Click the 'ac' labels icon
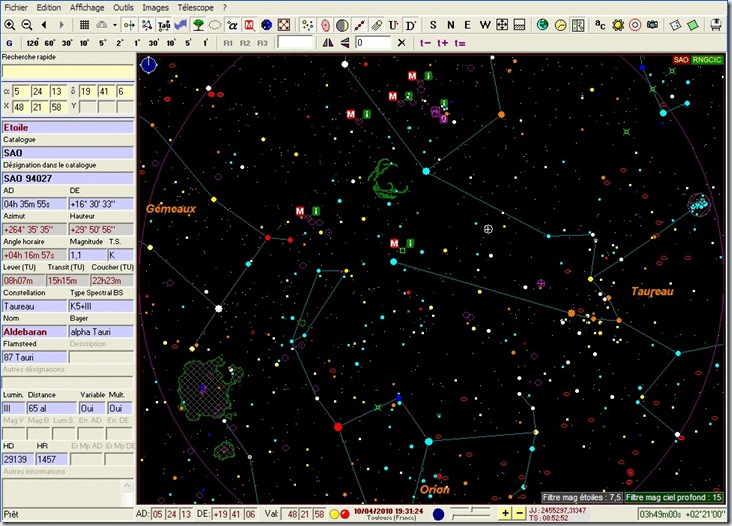 click(x=600, y=25)
